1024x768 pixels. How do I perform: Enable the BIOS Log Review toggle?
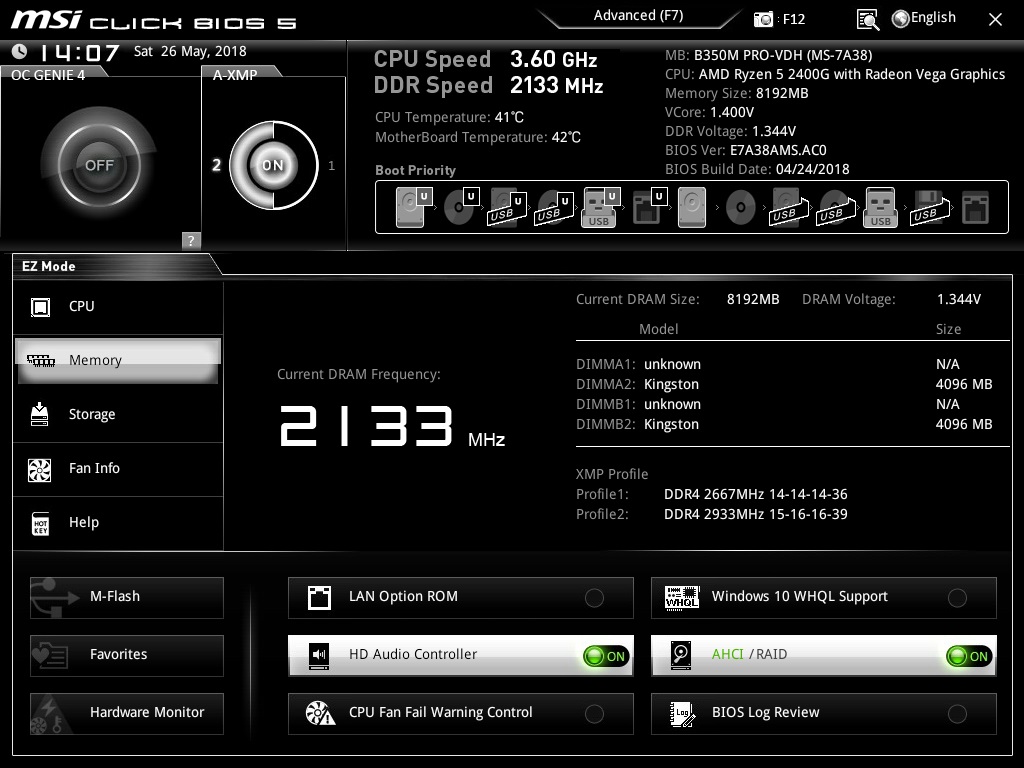pos(957,714)
